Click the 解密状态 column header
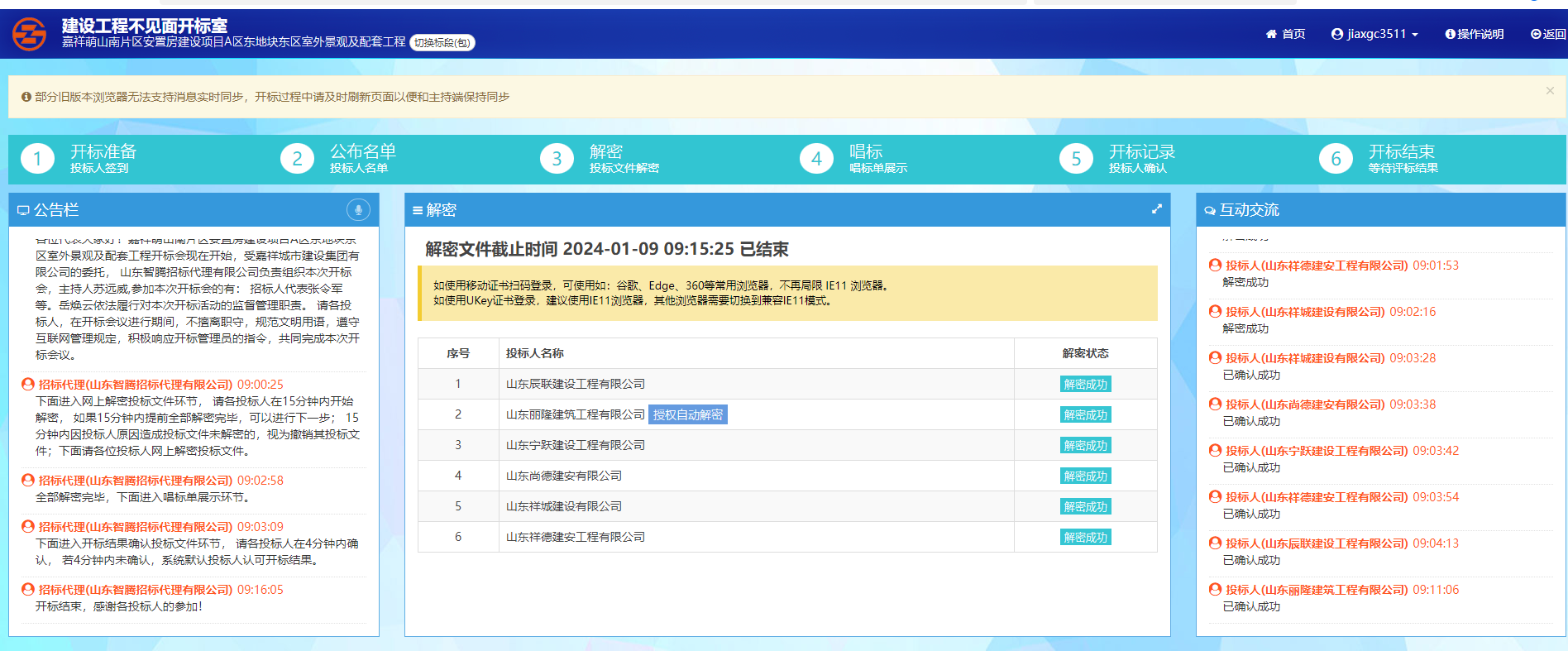This screenshot has width=1568, height=651. (x=1085, y=353)
